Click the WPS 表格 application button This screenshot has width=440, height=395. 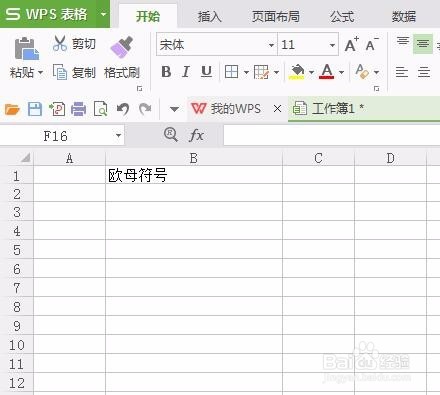point(48,14)
